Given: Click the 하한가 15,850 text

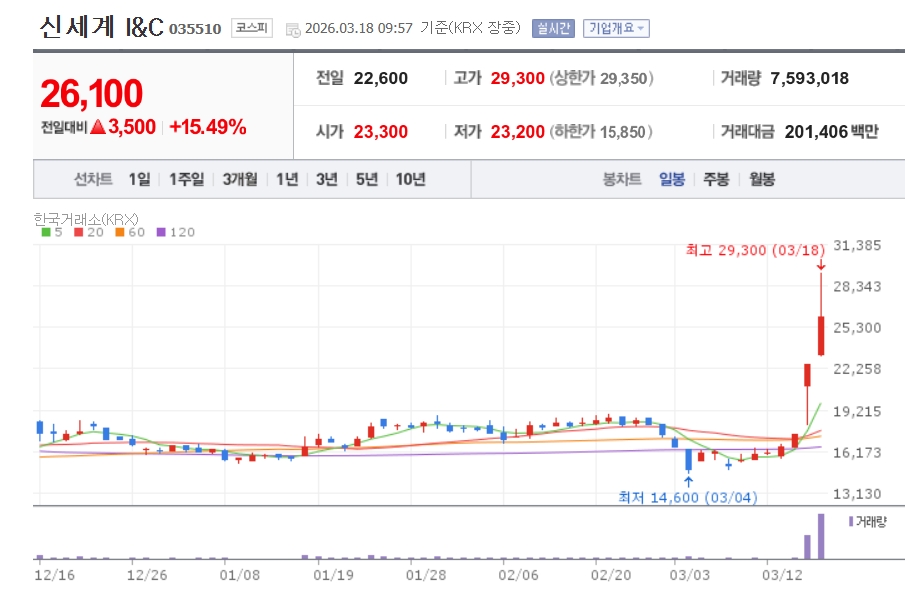Looking at the screenshot, I should click(601, 132).
